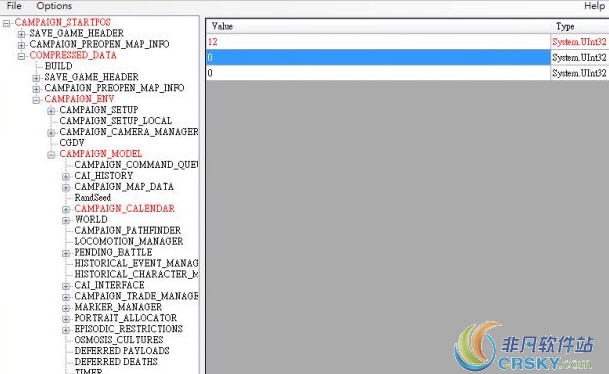Expand the MARKER_MANAGER node

tap(66, 308)
